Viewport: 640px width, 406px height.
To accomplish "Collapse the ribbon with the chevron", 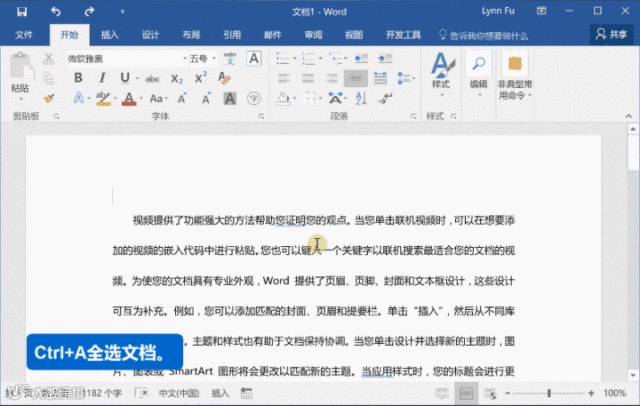I will click(x=629, y=117).
